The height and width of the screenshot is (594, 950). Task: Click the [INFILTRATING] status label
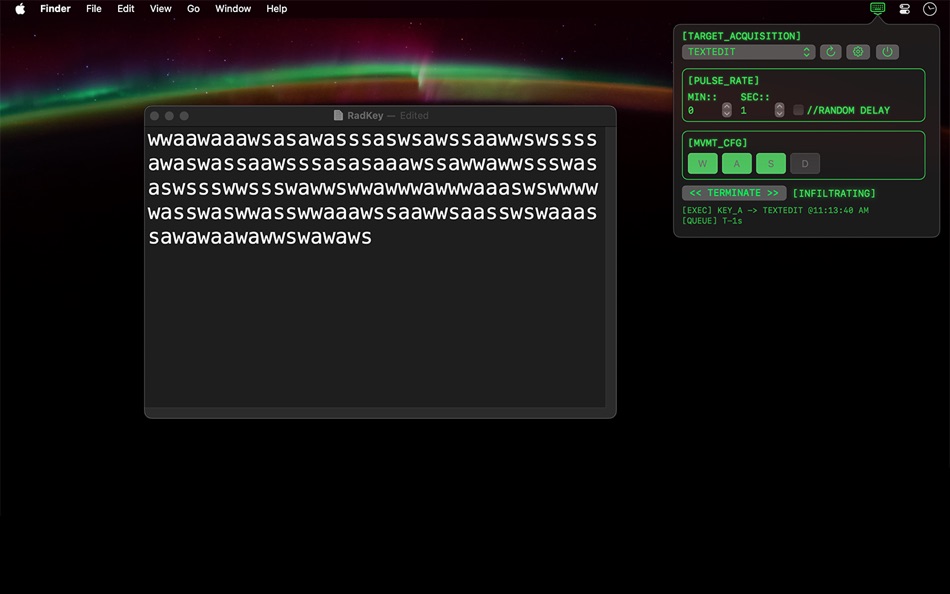pos(834,193)
